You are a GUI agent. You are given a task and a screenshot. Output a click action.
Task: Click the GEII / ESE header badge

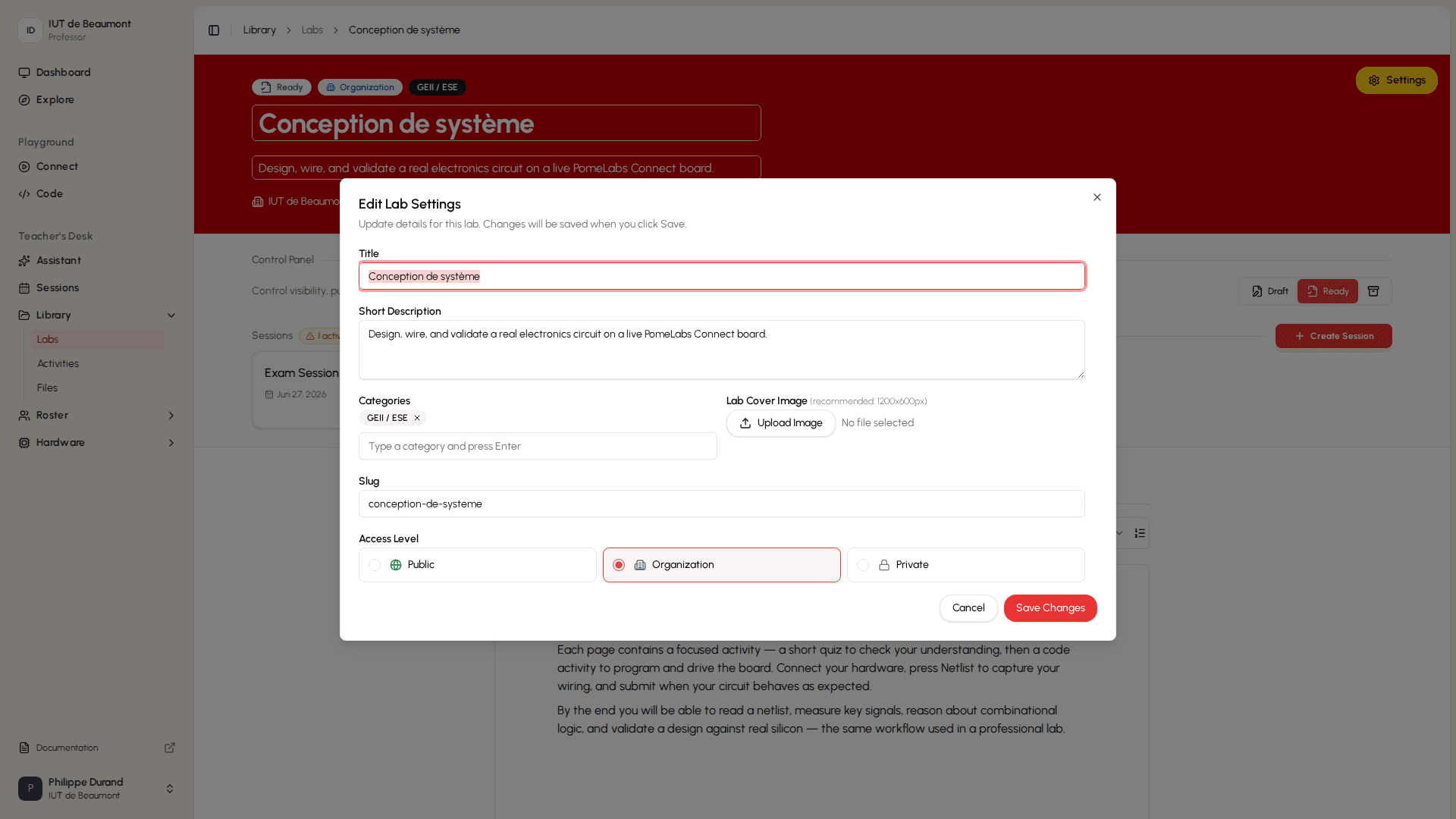point(438,87)
